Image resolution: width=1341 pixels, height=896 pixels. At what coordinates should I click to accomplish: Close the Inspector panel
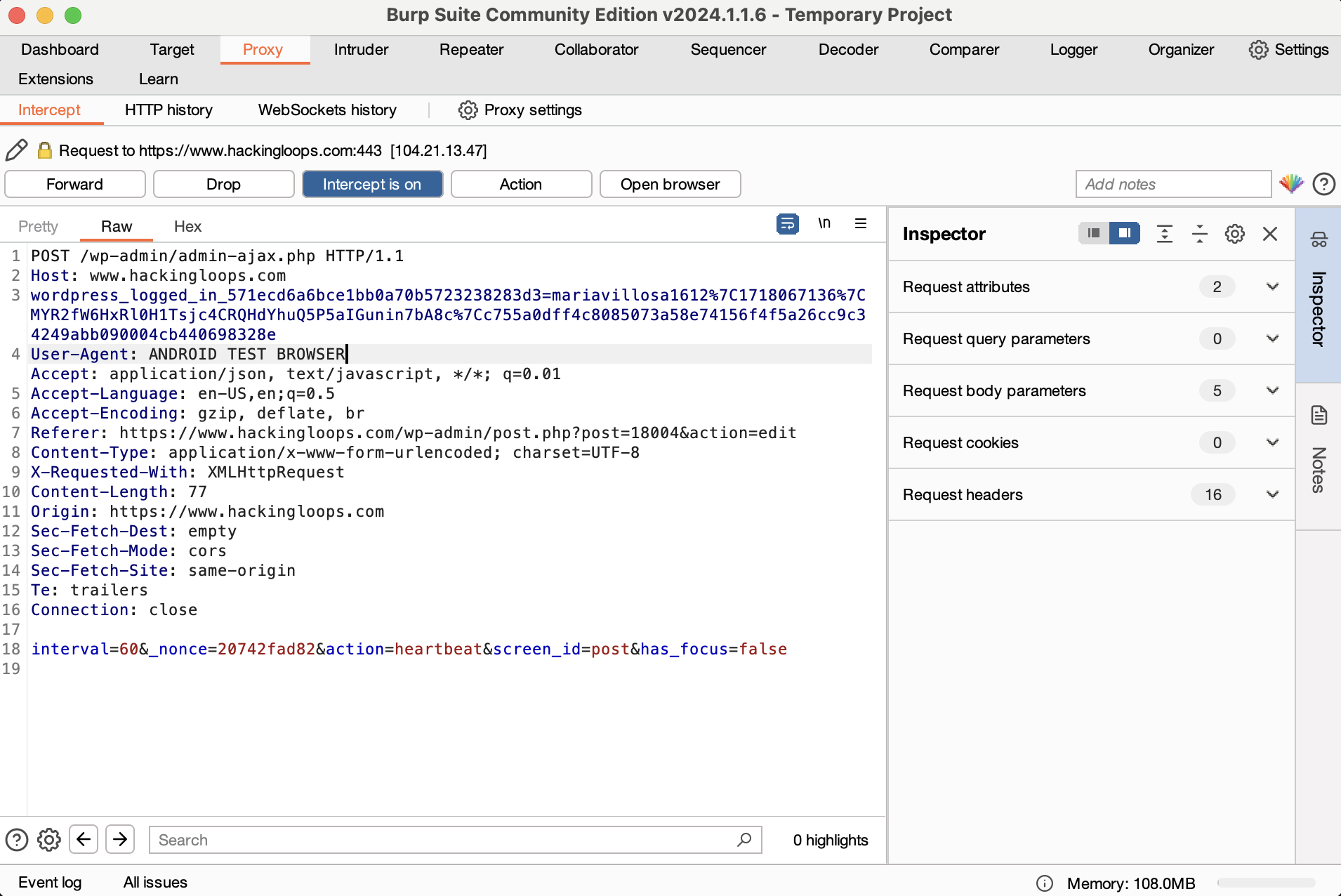[1270, 234]
